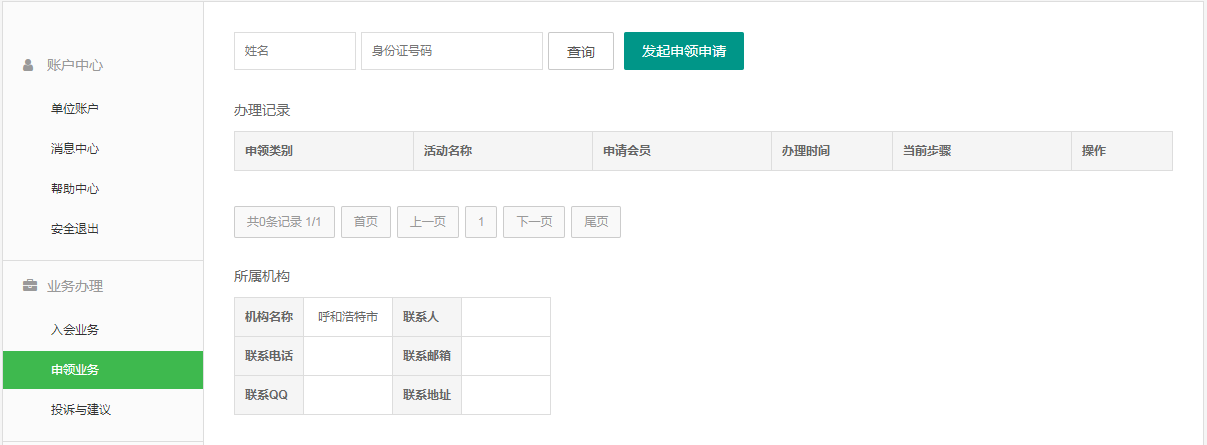This screenshot has width=1207, height=445.
Task: Click the 账户中心 user icon
Action: point(28,65)
